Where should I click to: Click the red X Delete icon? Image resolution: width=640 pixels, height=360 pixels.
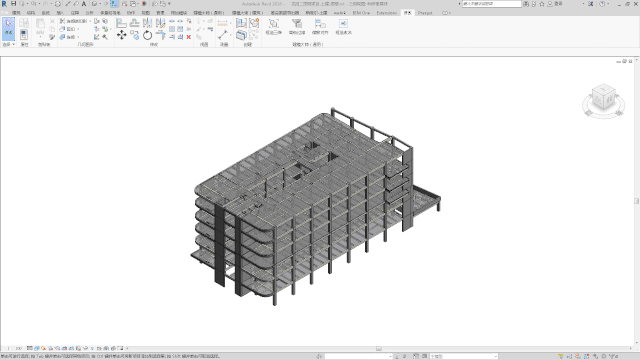tap(189, 37)
